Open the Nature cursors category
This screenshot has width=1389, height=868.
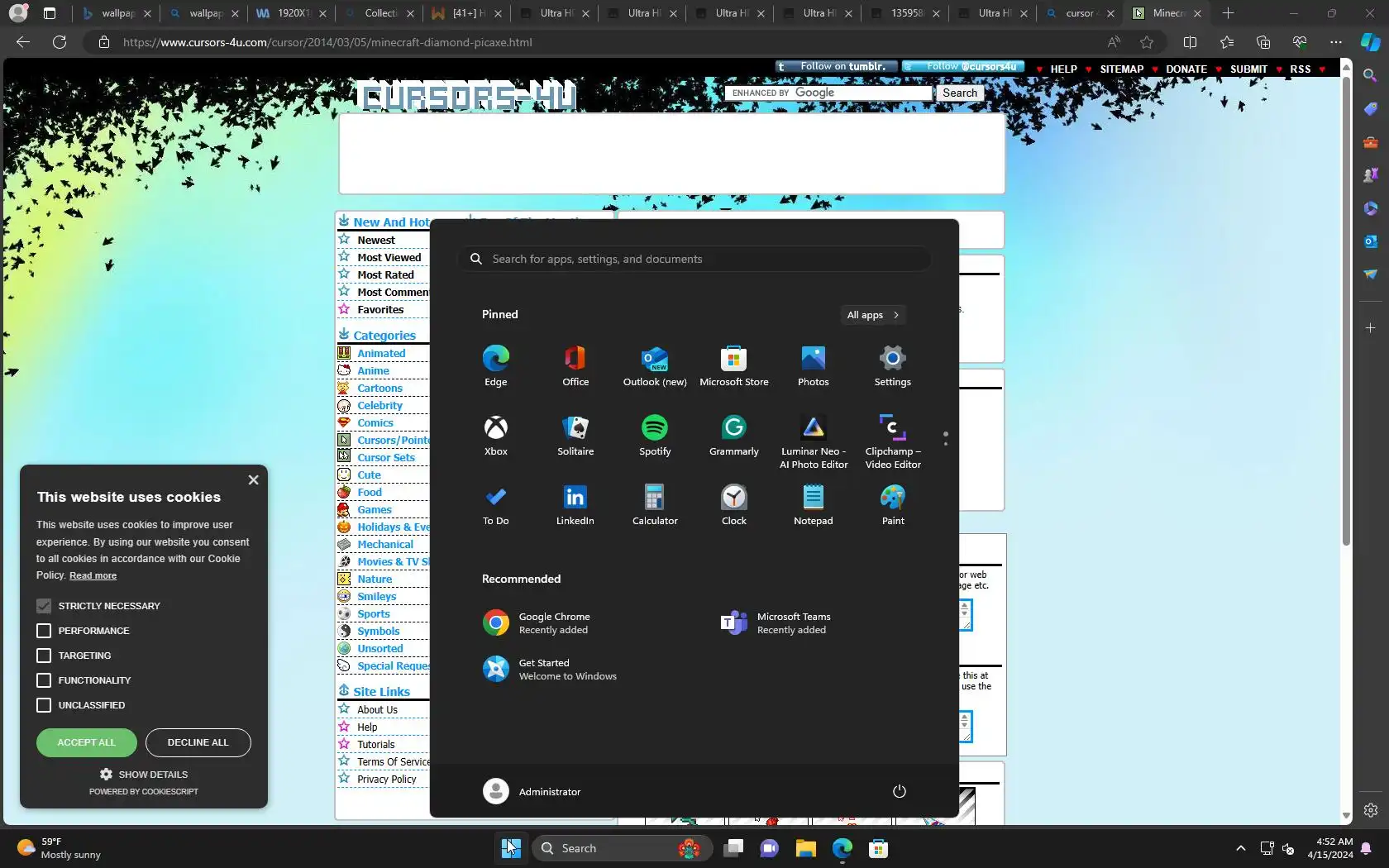coord(375,579)
